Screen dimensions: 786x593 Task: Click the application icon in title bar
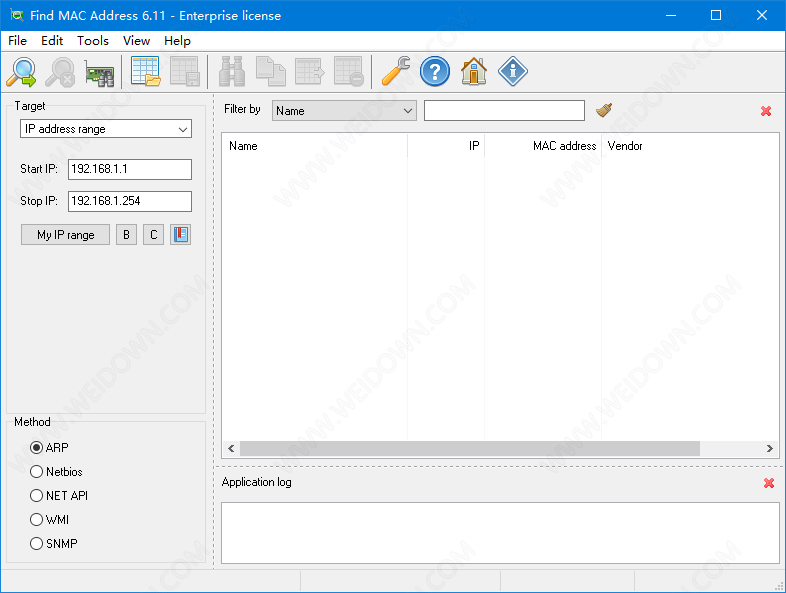(17, 16)
